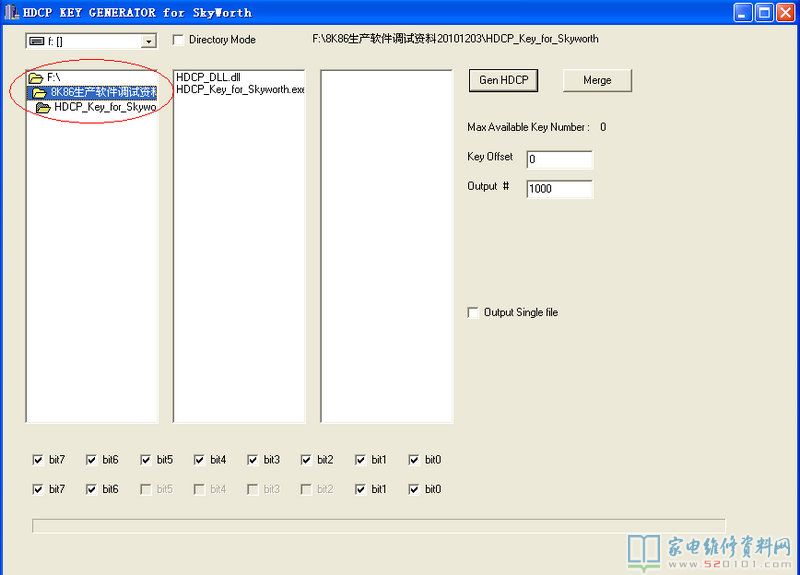Uncheck bit3 in the first row
Image resolution: width=800 pixels, height=575 pixels.
[x=253, y=460]
